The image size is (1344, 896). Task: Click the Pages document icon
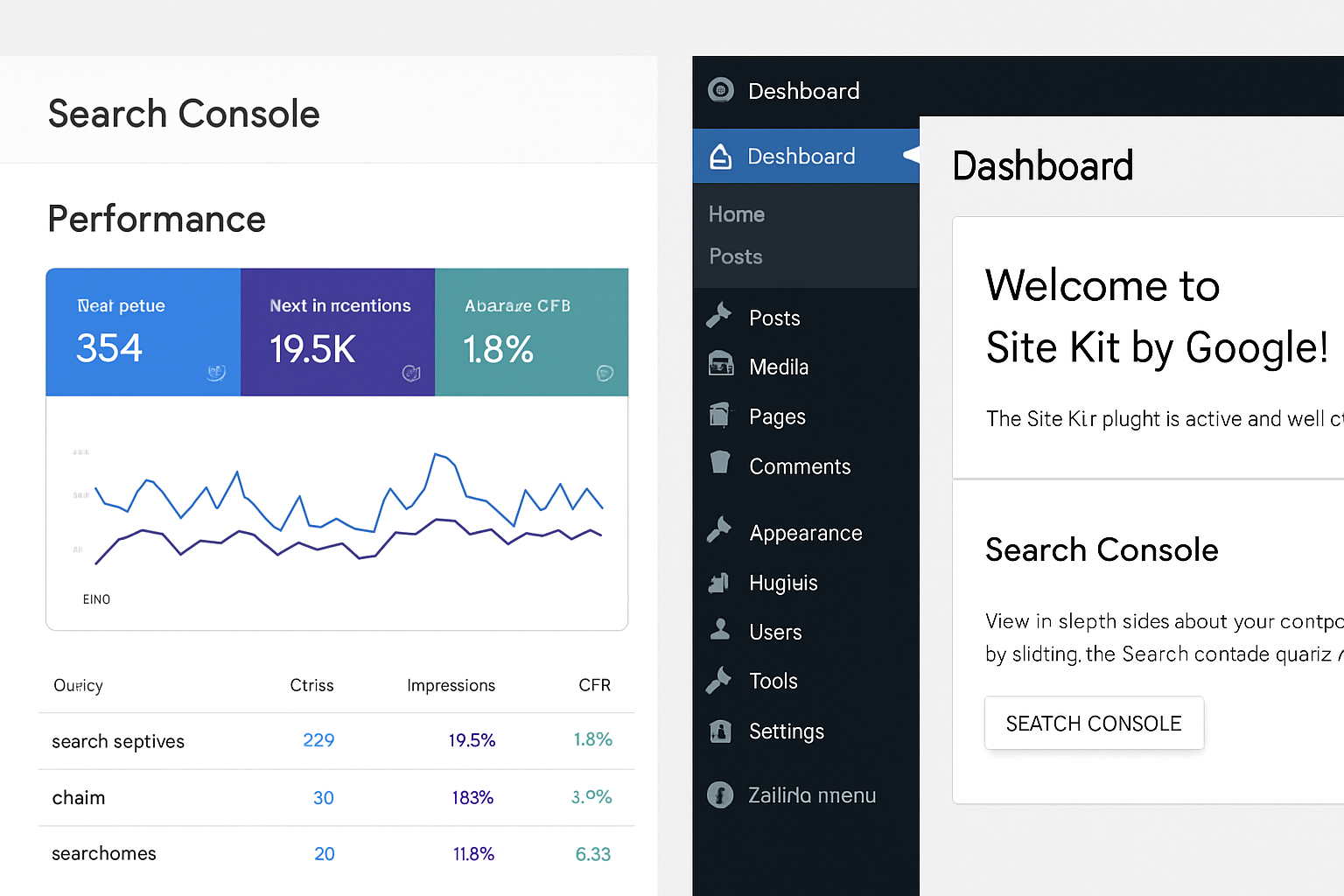[719, 416]
